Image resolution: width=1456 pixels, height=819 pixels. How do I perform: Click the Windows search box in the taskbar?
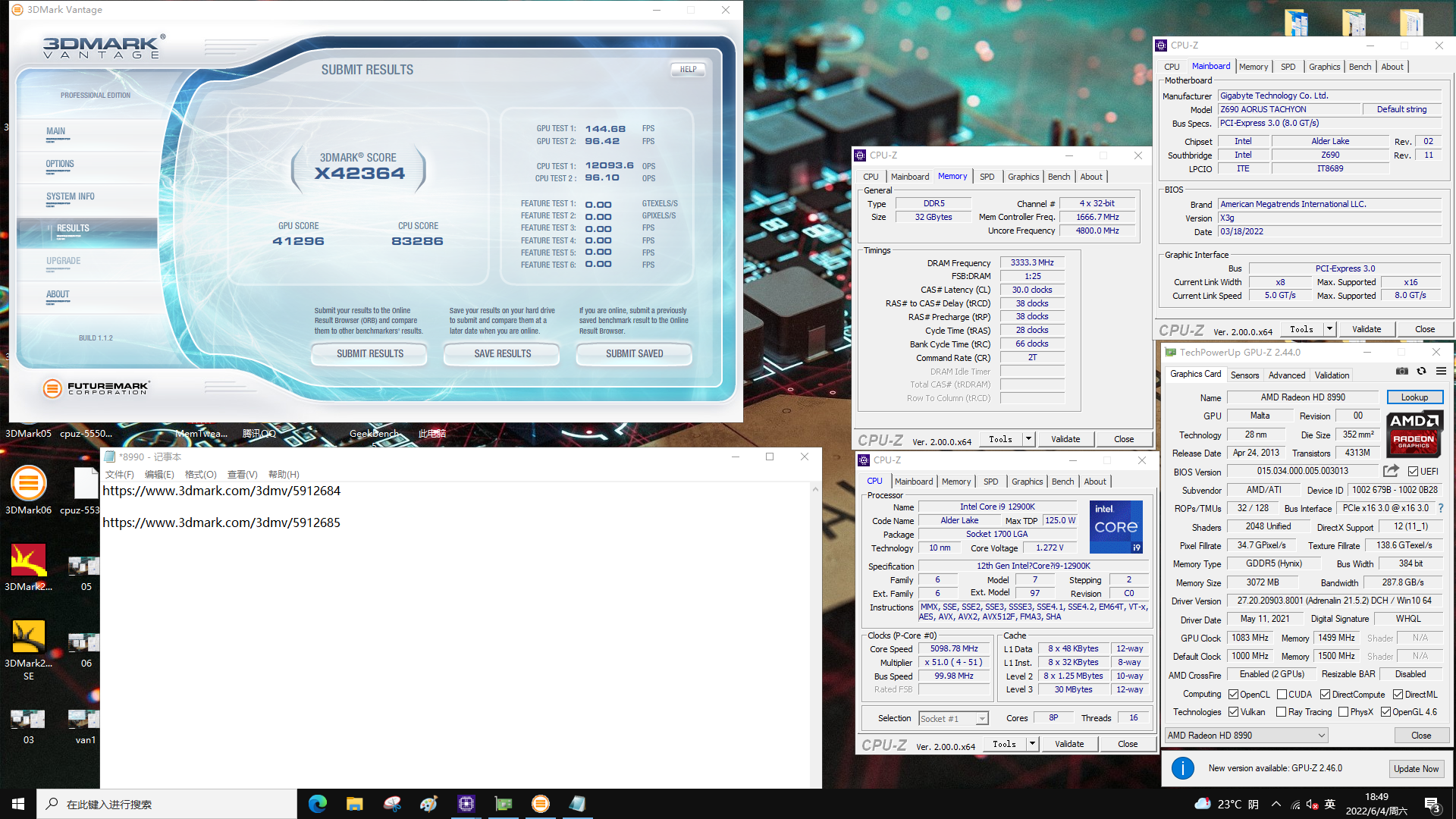[167, 804]
